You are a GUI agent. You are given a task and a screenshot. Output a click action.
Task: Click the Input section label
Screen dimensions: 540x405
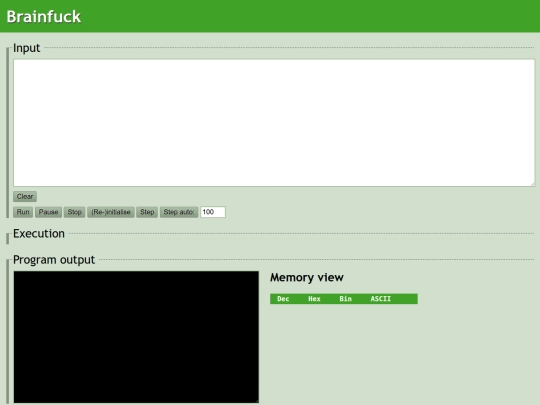27,48
